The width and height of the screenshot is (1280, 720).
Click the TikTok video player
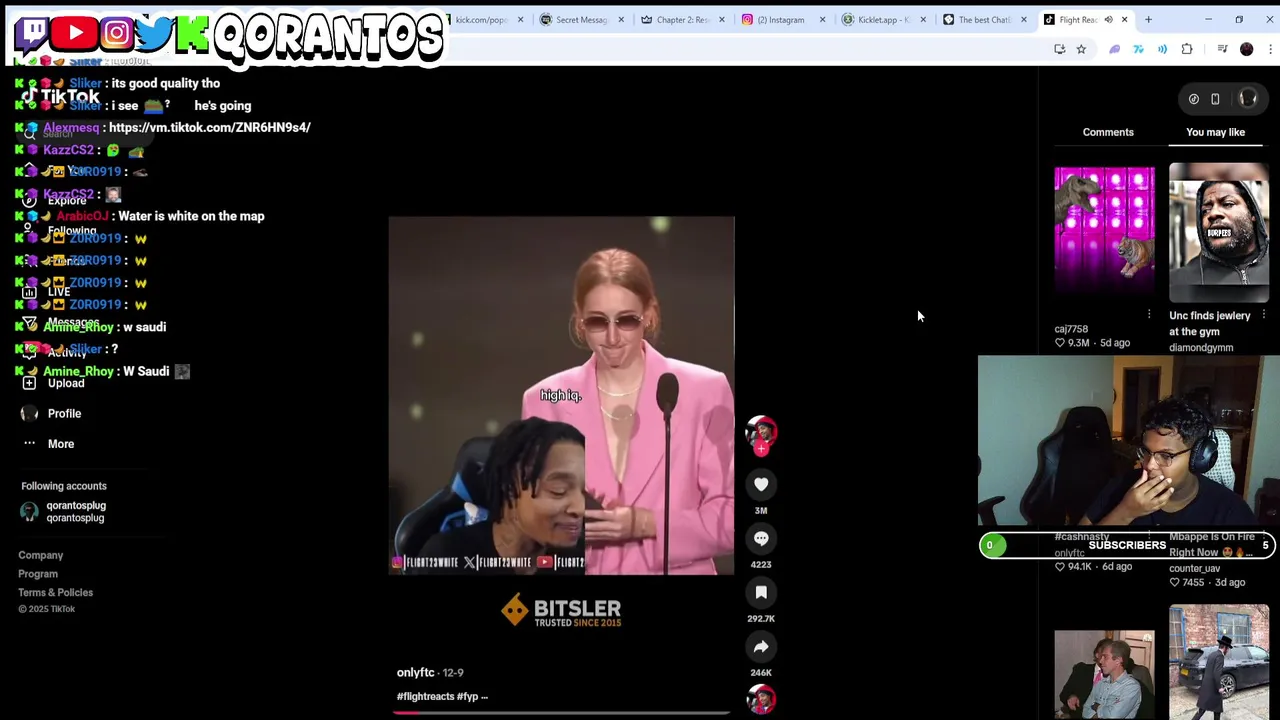(x=561, y=395)
